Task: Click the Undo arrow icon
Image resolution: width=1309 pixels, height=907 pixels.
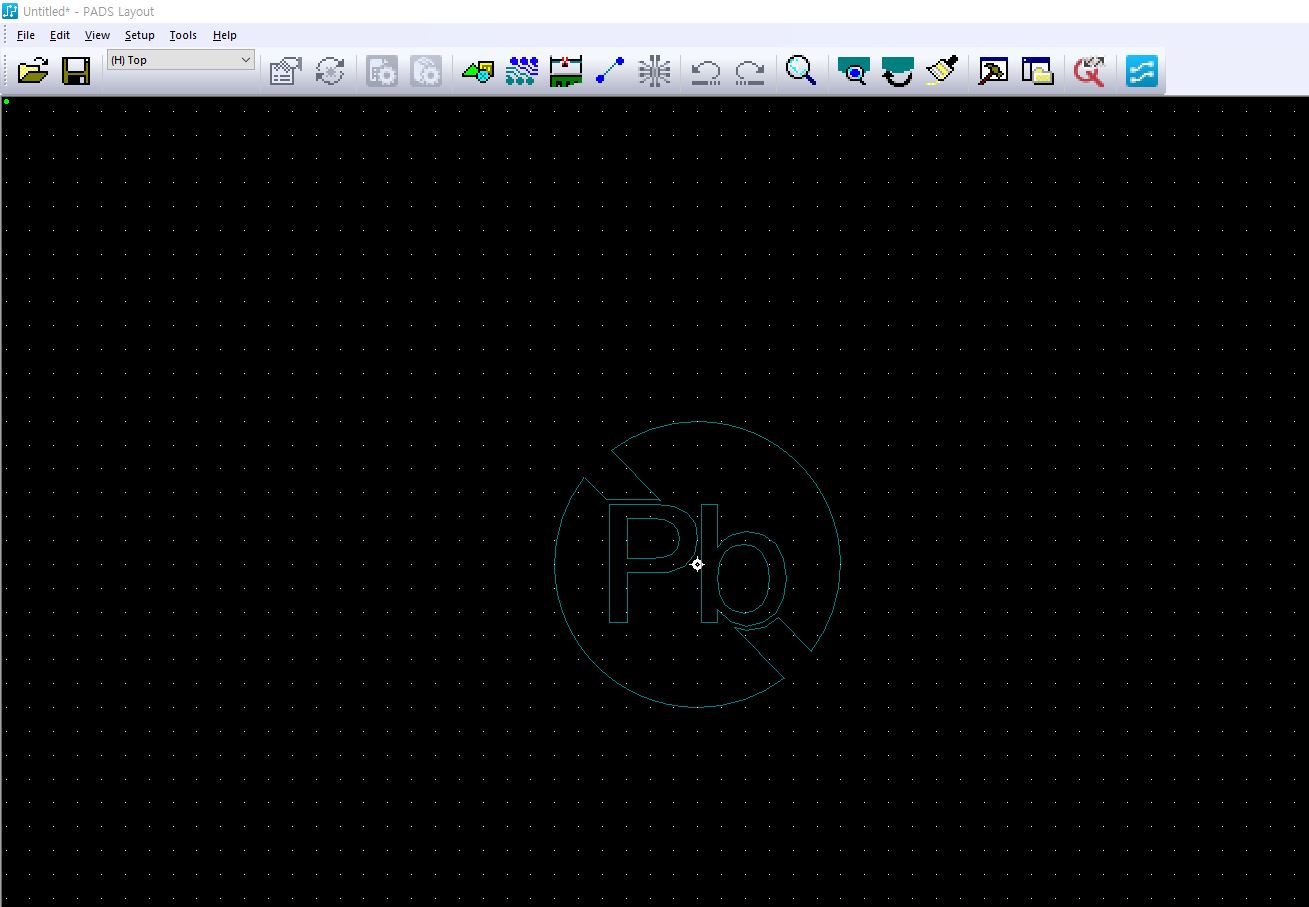Action: (706, 71)
